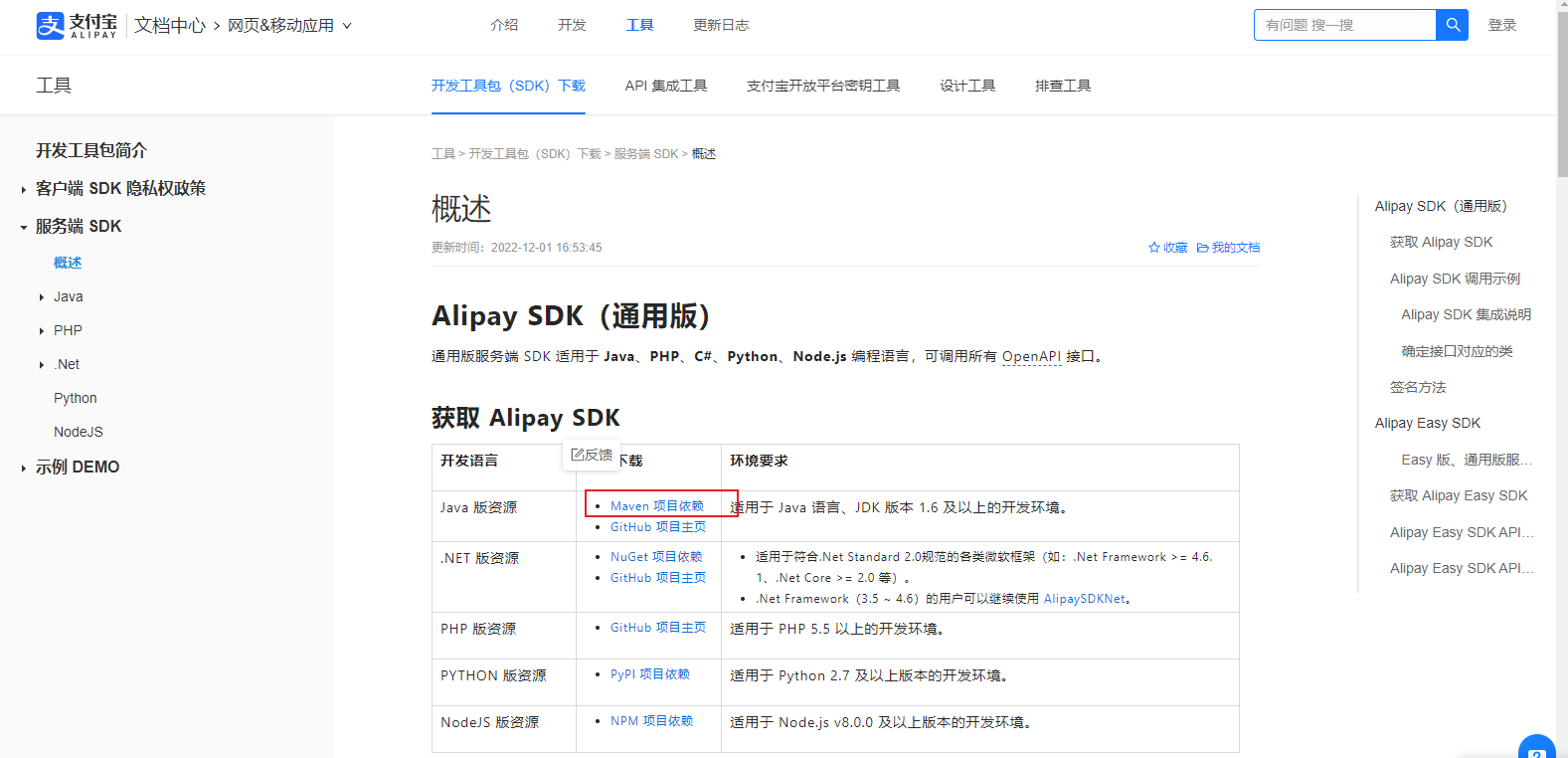Switch to 设计工具 tab

pos(967,86)
